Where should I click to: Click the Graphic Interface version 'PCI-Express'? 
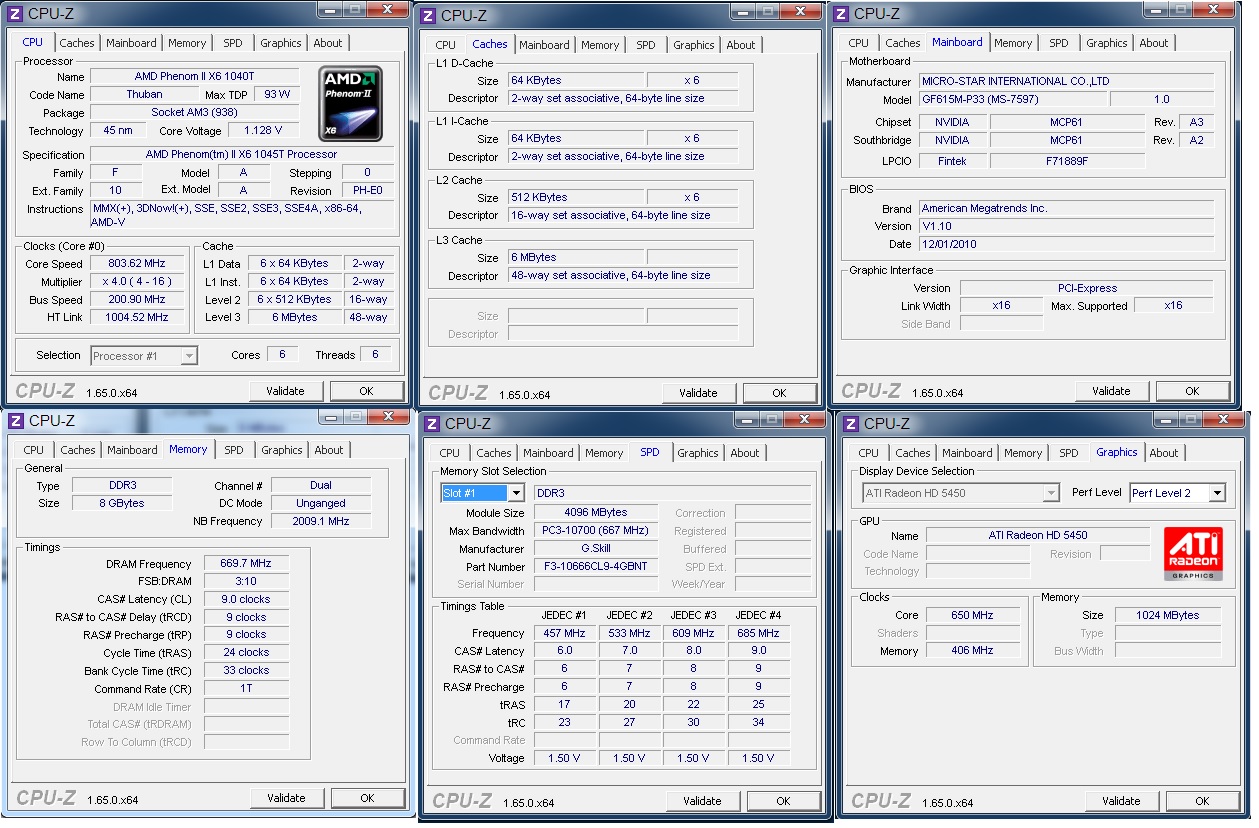(1087, 288)
